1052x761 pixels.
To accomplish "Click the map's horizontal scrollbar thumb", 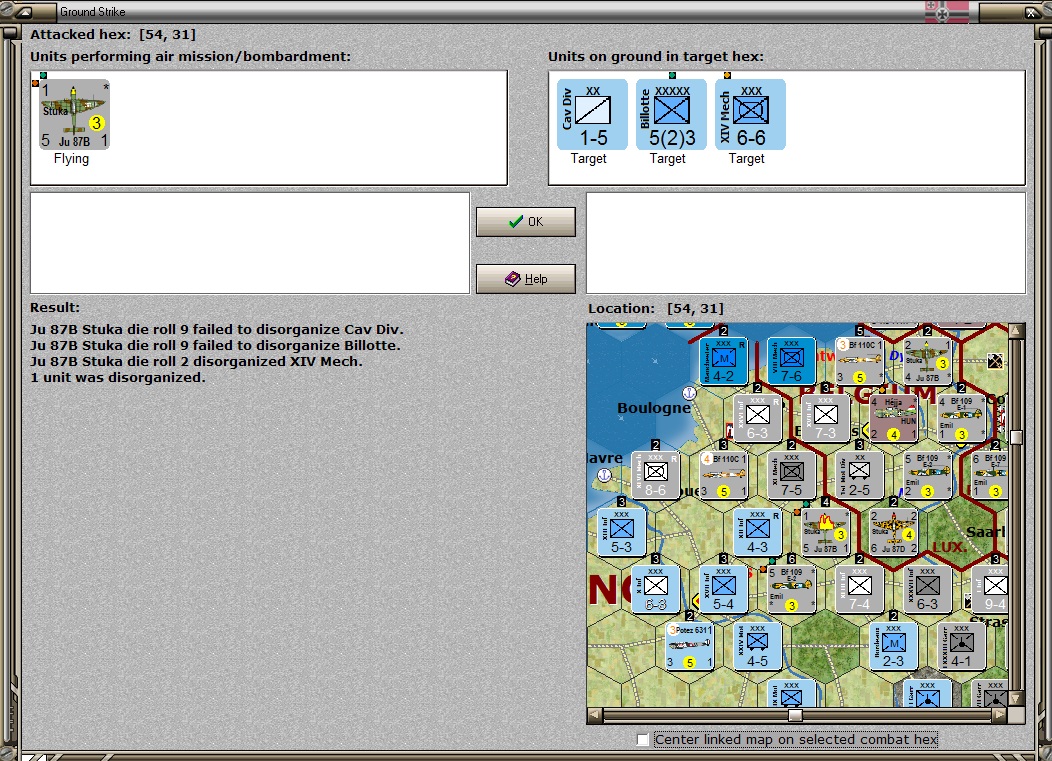I will (795, 715).
